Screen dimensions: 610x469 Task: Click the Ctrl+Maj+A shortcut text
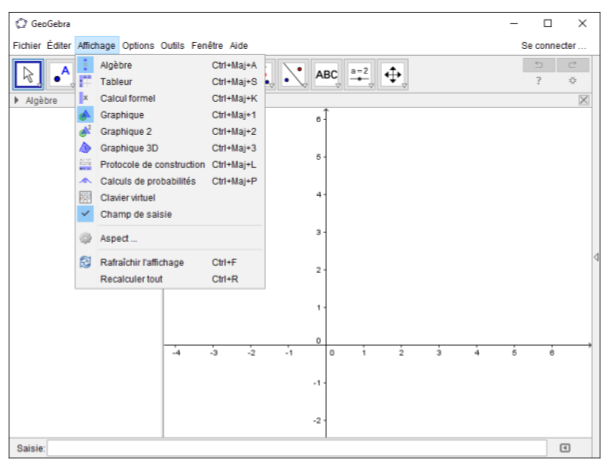pos(234,65)
